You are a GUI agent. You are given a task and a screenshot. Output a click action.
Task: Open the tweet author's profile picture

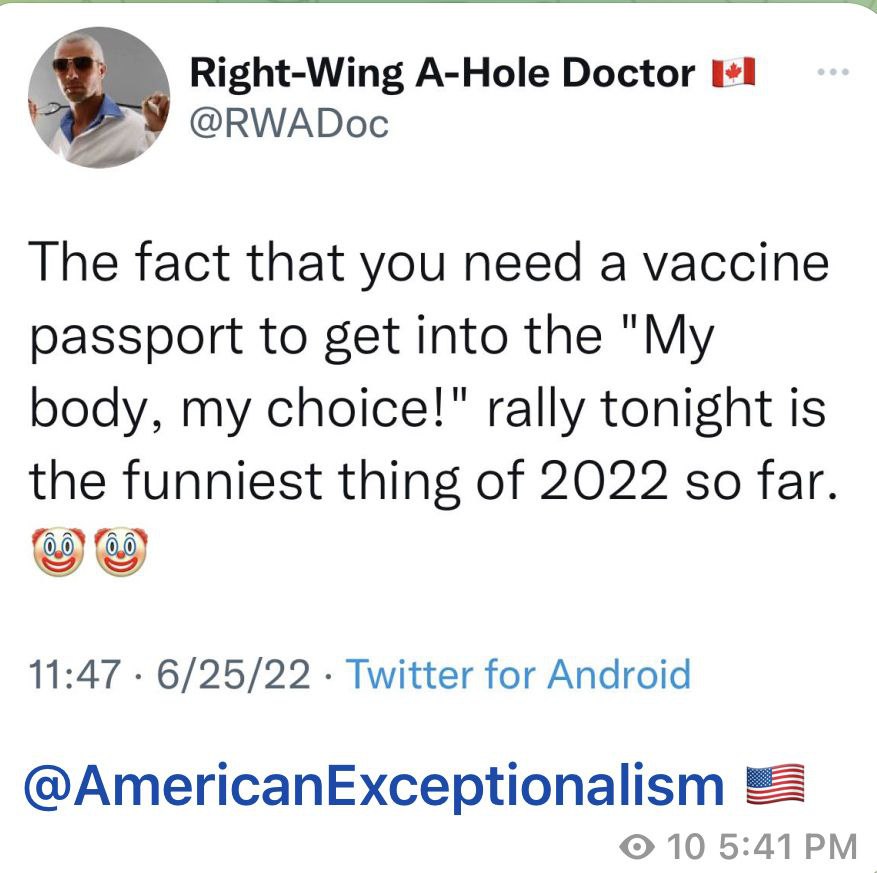(98, 97)
